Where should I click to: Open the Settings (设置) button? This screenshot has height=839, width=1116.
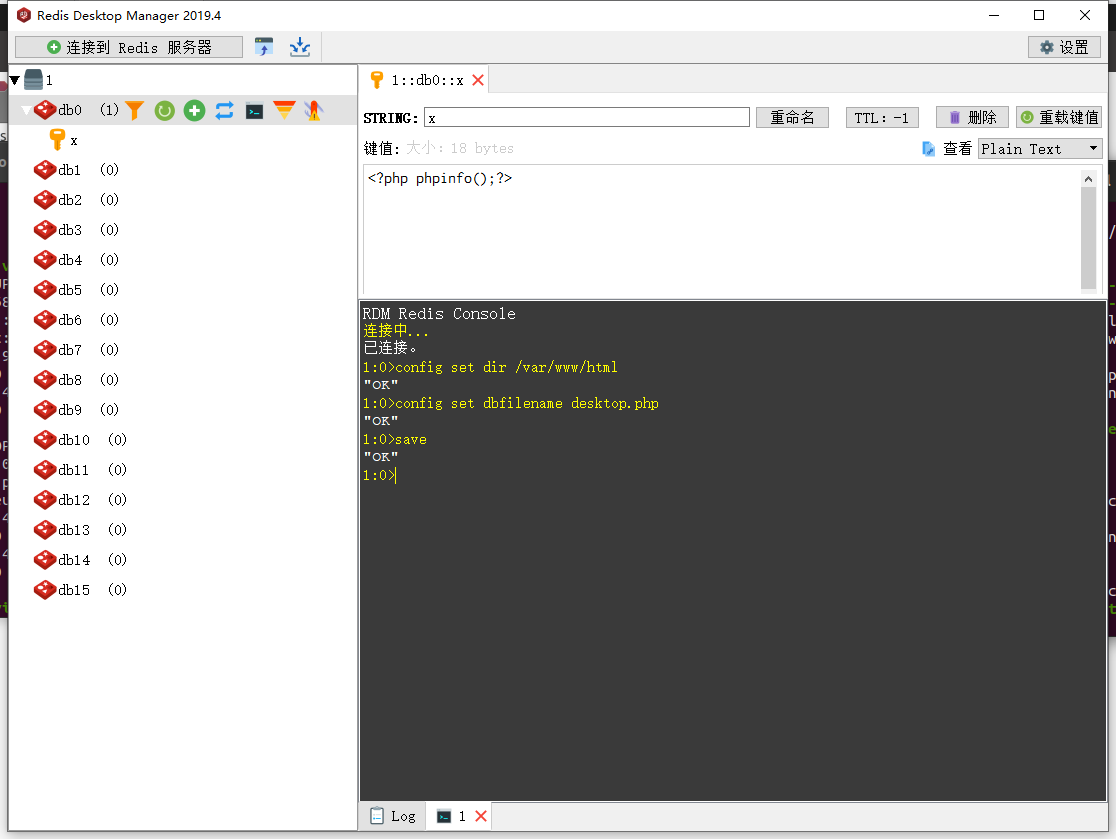point(1064,48)
